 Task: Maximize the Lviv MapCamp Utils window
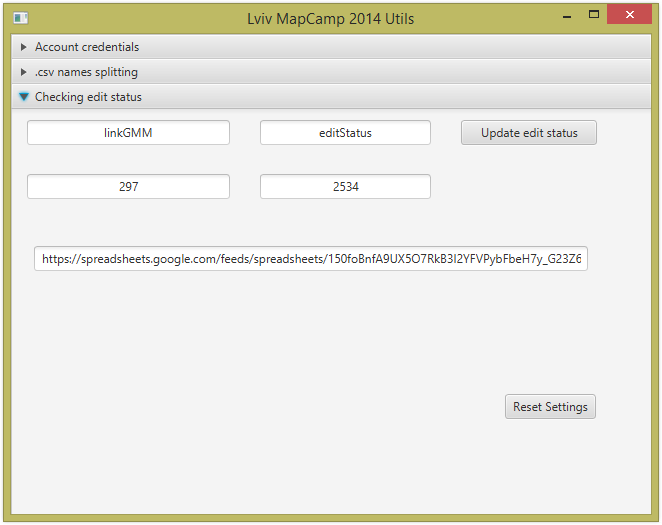tap(594, 15)
